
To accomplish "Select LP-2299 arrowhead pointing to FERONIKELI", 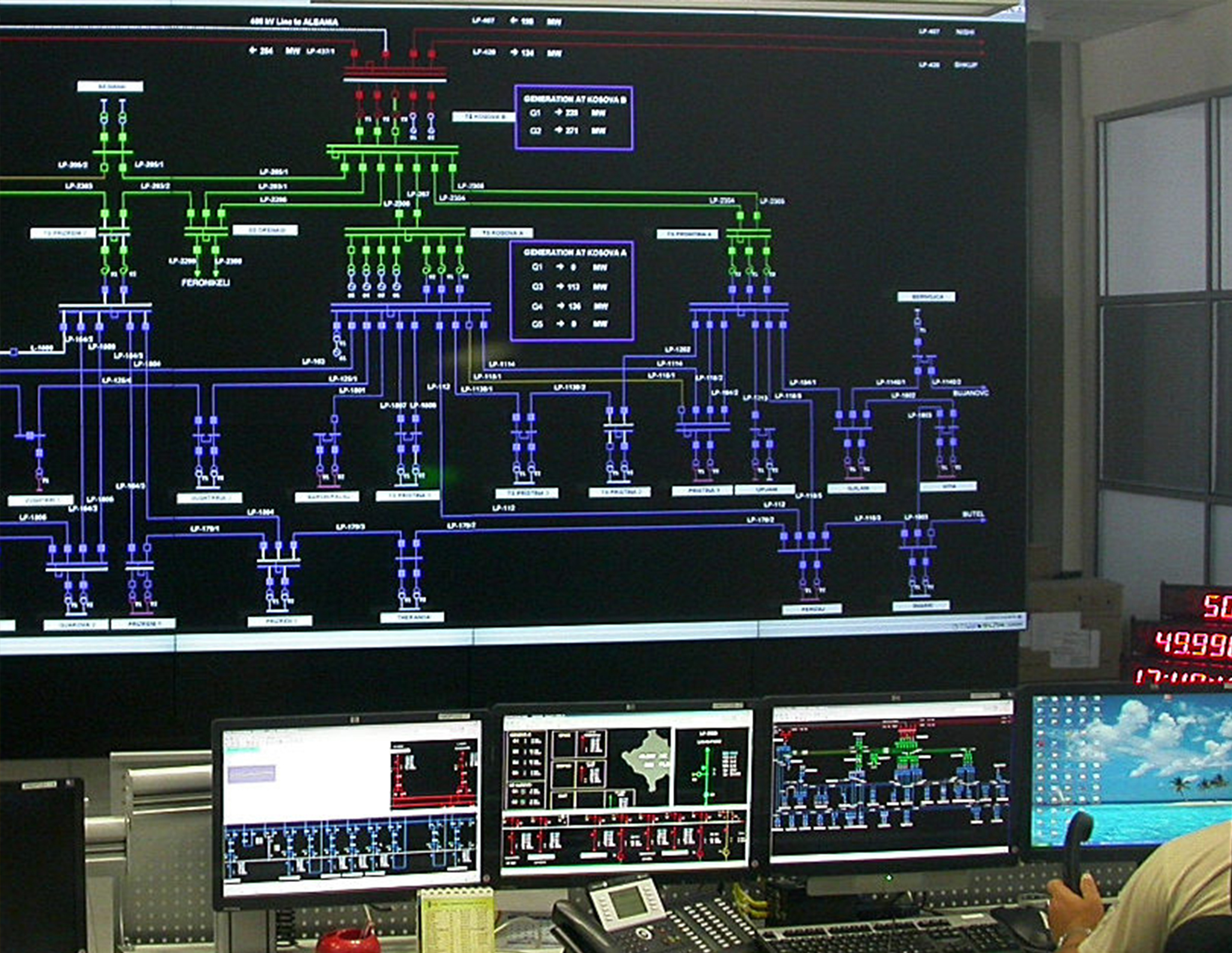I will [197, 274].
